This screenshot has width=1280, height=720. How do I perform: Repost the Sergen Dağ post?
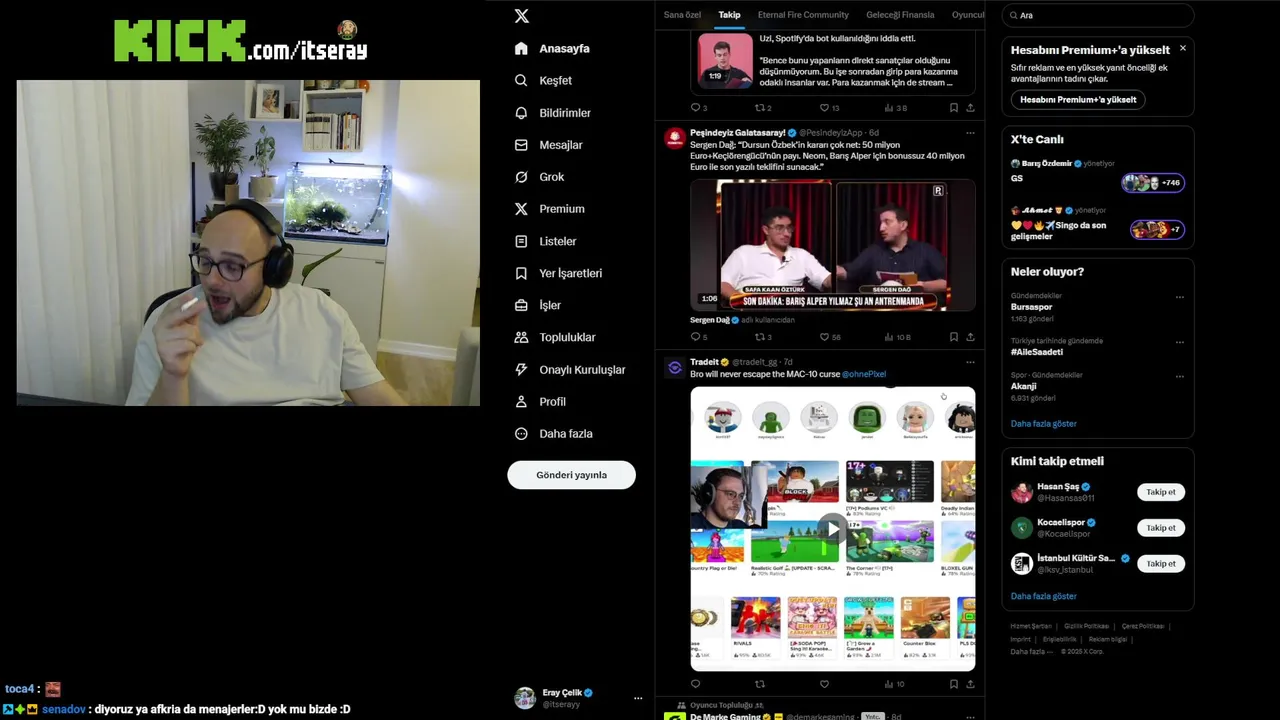pyautogui.click(x=762, y=337)
